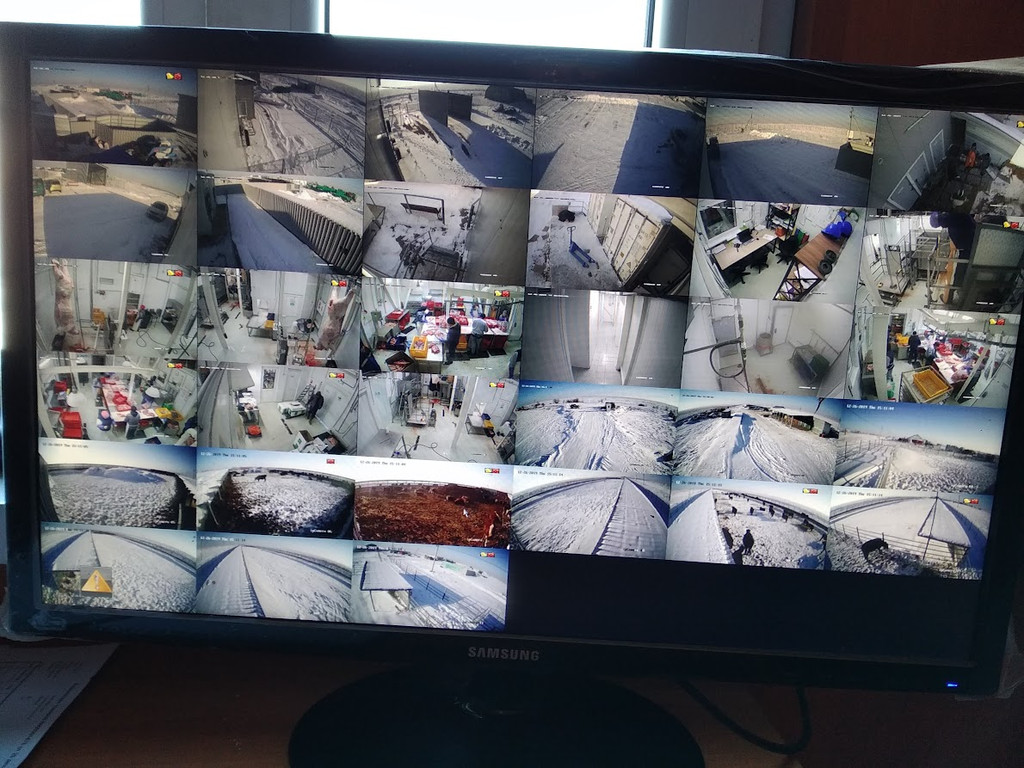Open the feed with the parked car
Viewport: 1024px width, 768px height.
[114, 212]
